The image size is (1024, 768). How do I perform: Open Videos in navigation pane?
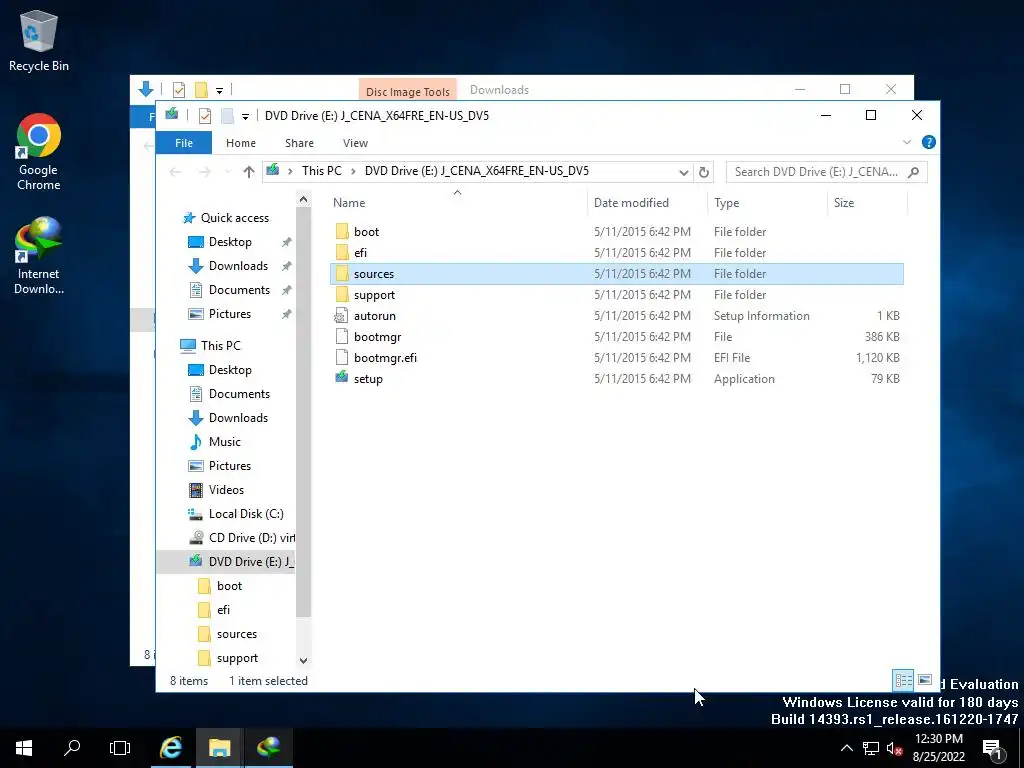click(x=226, y=490)
